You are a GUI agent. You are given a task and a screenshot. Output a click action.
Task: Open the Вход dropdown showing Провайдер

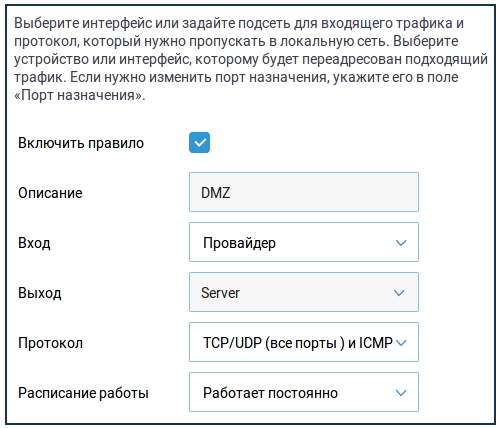click(x=304, y=242)
